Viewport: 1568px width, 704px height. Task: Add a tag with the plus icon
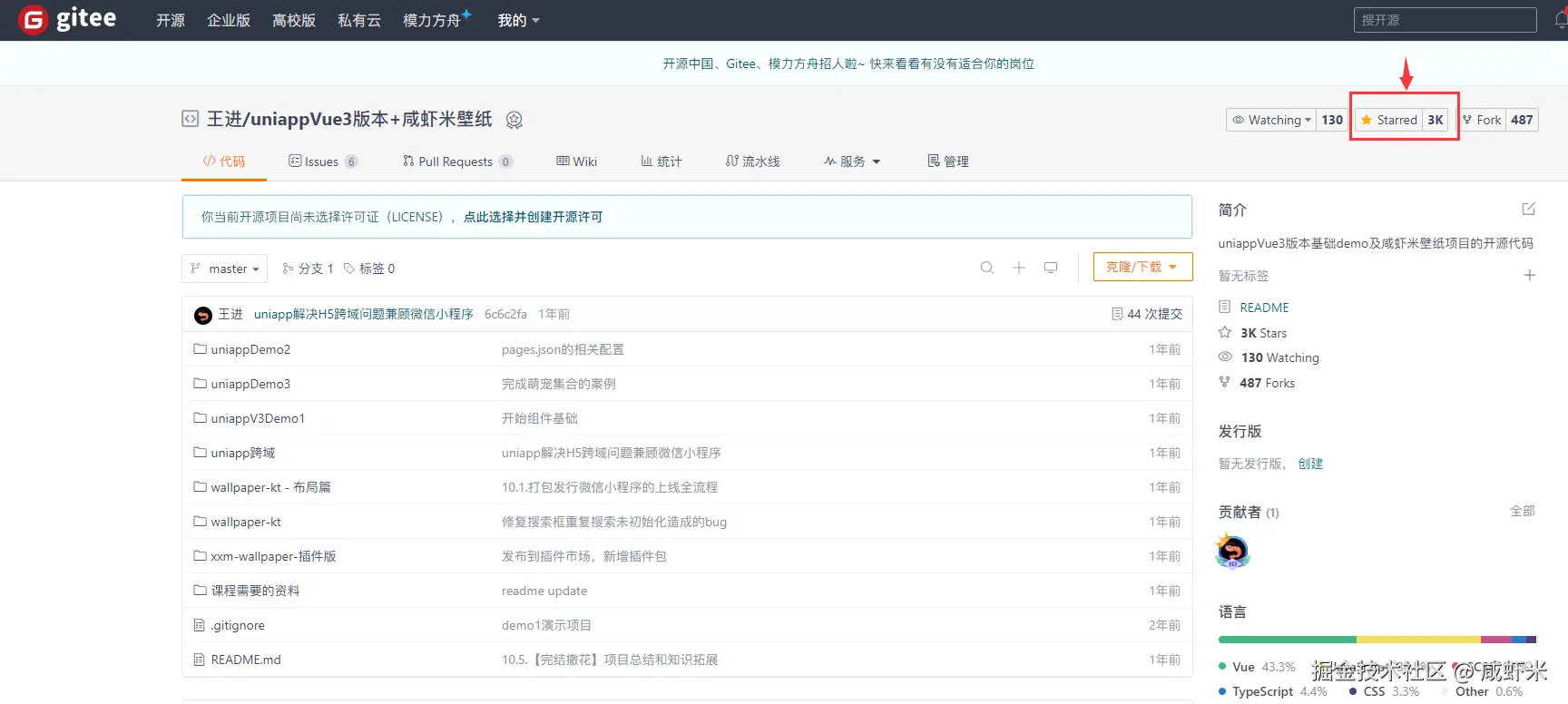click(x=1529, y=275)
